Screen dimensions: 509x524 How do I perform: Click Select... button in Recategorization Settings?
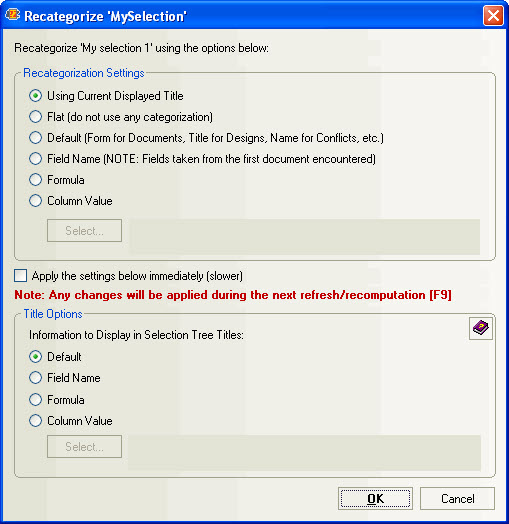84,231
